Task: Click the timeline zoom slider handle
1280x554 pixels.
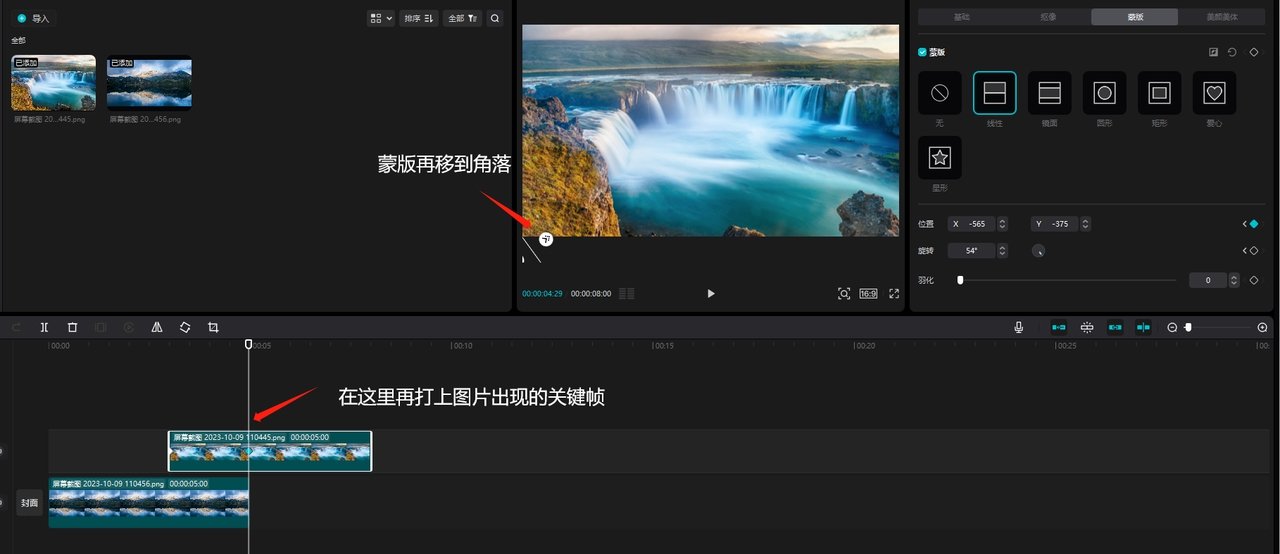Action: (1188, 327)
